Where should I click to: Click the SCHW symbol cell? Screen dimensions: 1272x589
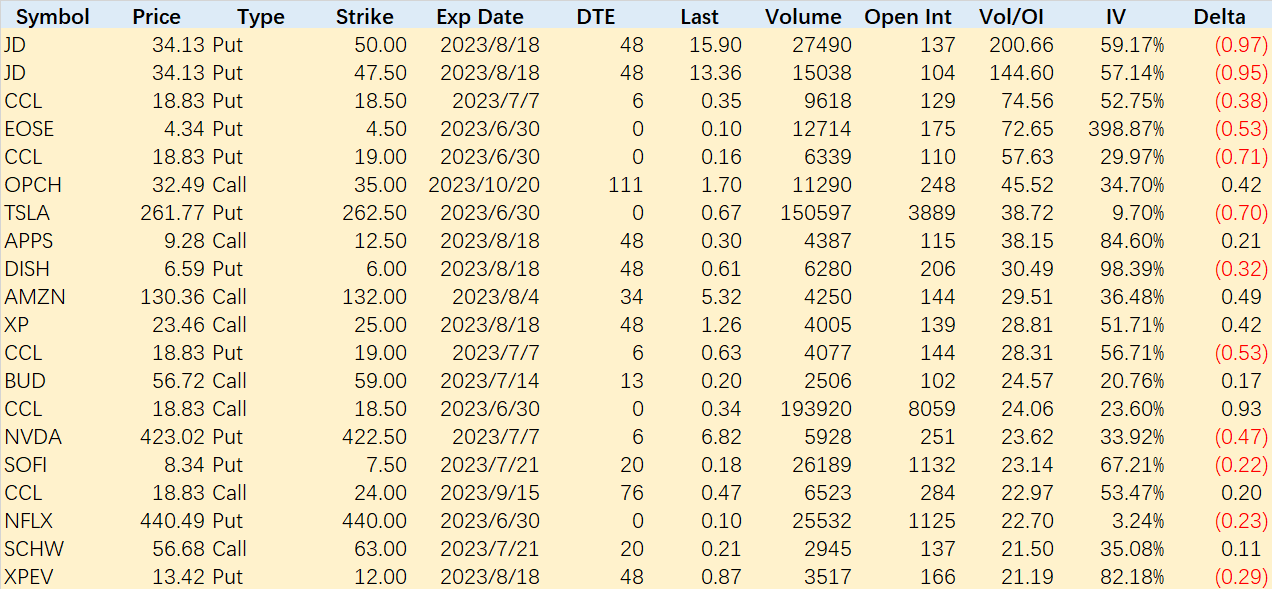point(32,549)
